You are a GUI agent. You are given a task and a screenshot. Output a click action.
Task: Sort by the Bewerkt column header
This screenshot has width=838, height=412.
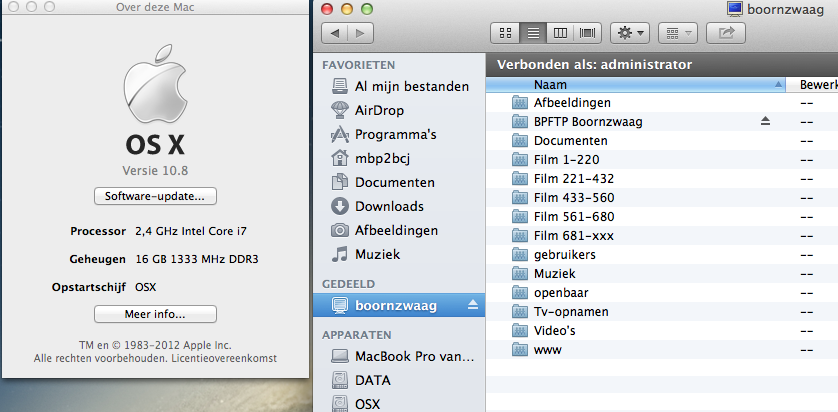[813, 84]
